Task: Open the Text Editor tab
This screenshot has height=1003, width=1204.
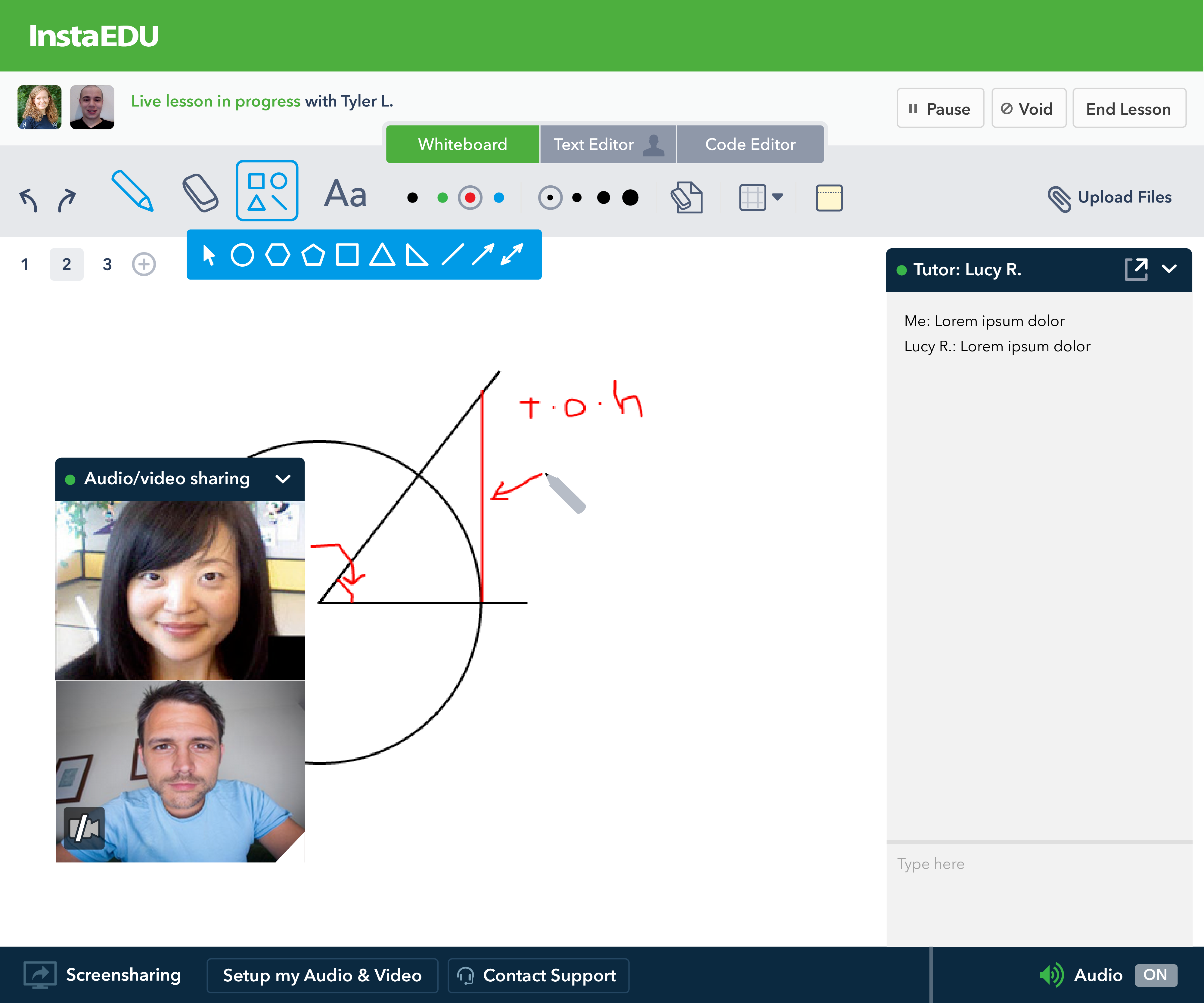Action: (593, 144)
